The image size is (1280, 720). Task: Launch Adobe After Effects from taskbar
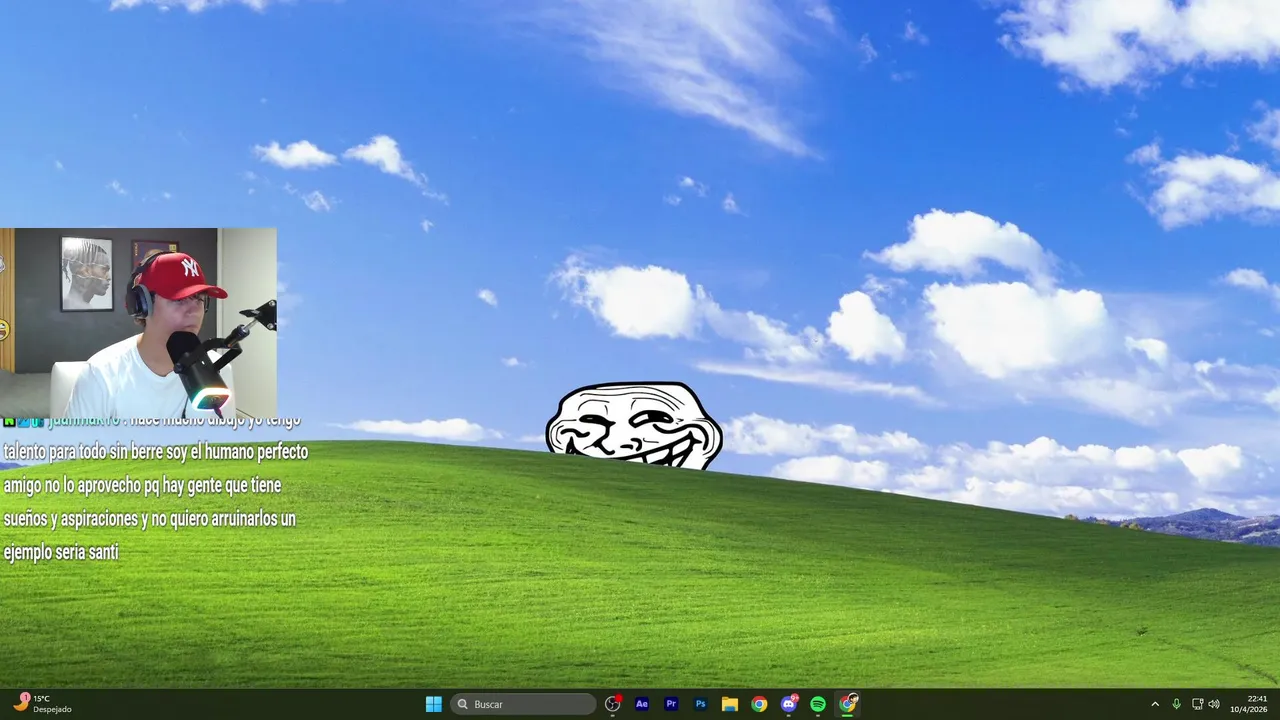click(642, 704)
